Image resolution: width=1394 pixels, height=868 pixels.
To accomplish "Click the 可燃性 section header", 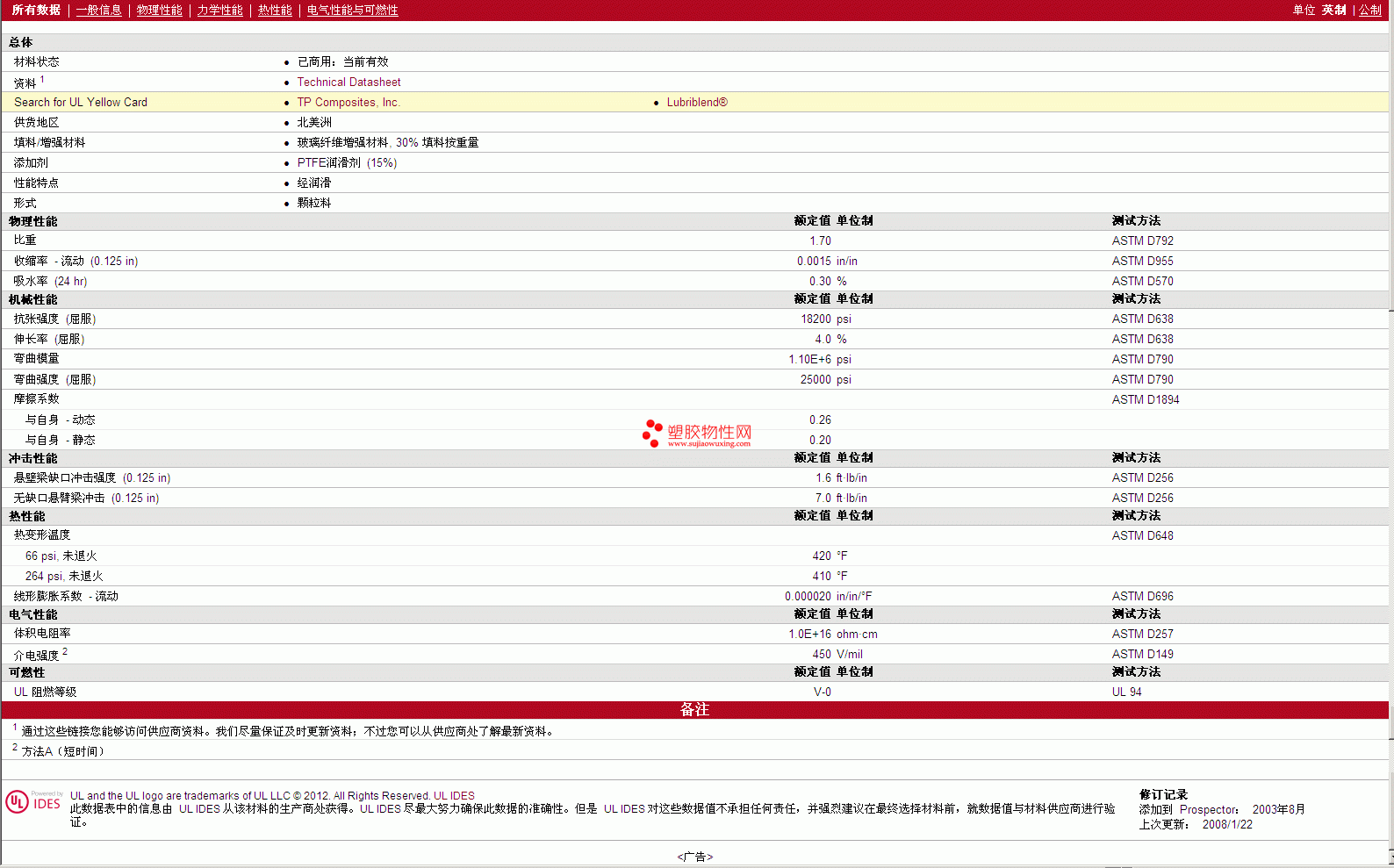I will pos(26,672).
